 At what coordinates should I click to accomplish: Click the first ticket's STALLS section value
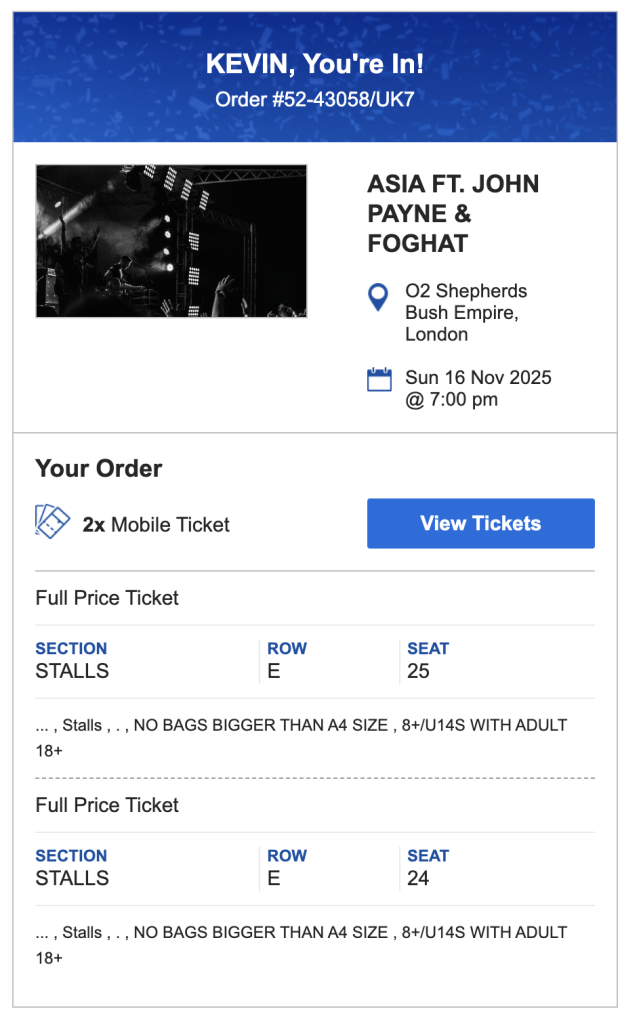click(x=72, y=671)
